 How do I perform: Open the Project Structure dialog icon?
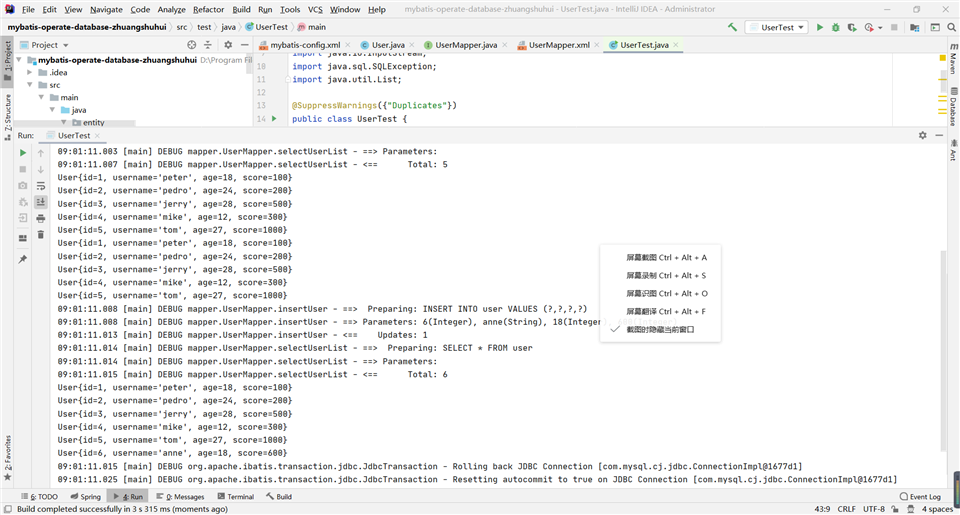pos(915,27)
